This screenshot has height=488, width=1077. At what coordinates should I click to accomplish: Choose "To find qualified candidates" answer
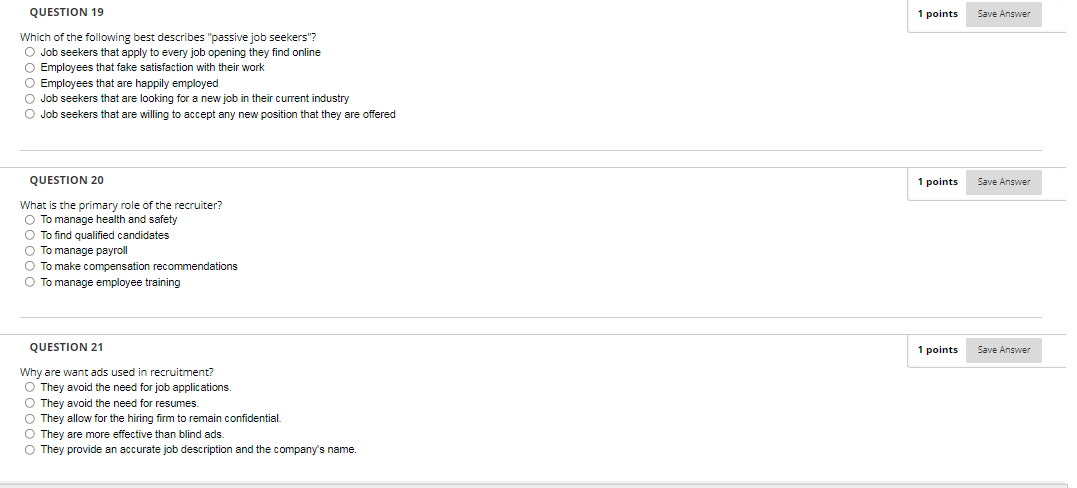(30, 235)
